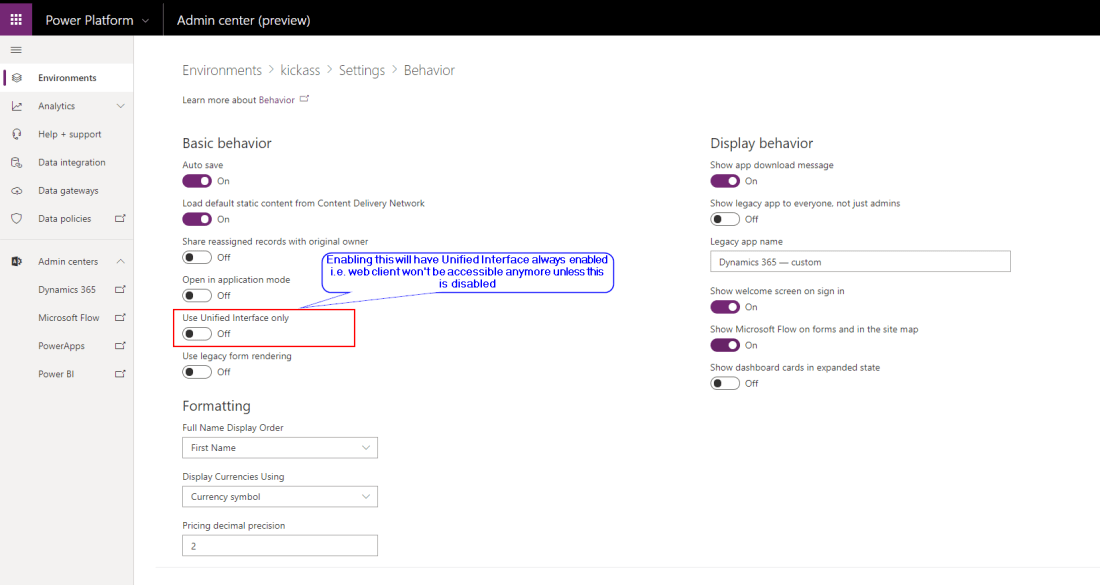Click the Behavior learn more link
Image resolution: width=1100 pixels, height=585 pixels.
coord(277,100)
